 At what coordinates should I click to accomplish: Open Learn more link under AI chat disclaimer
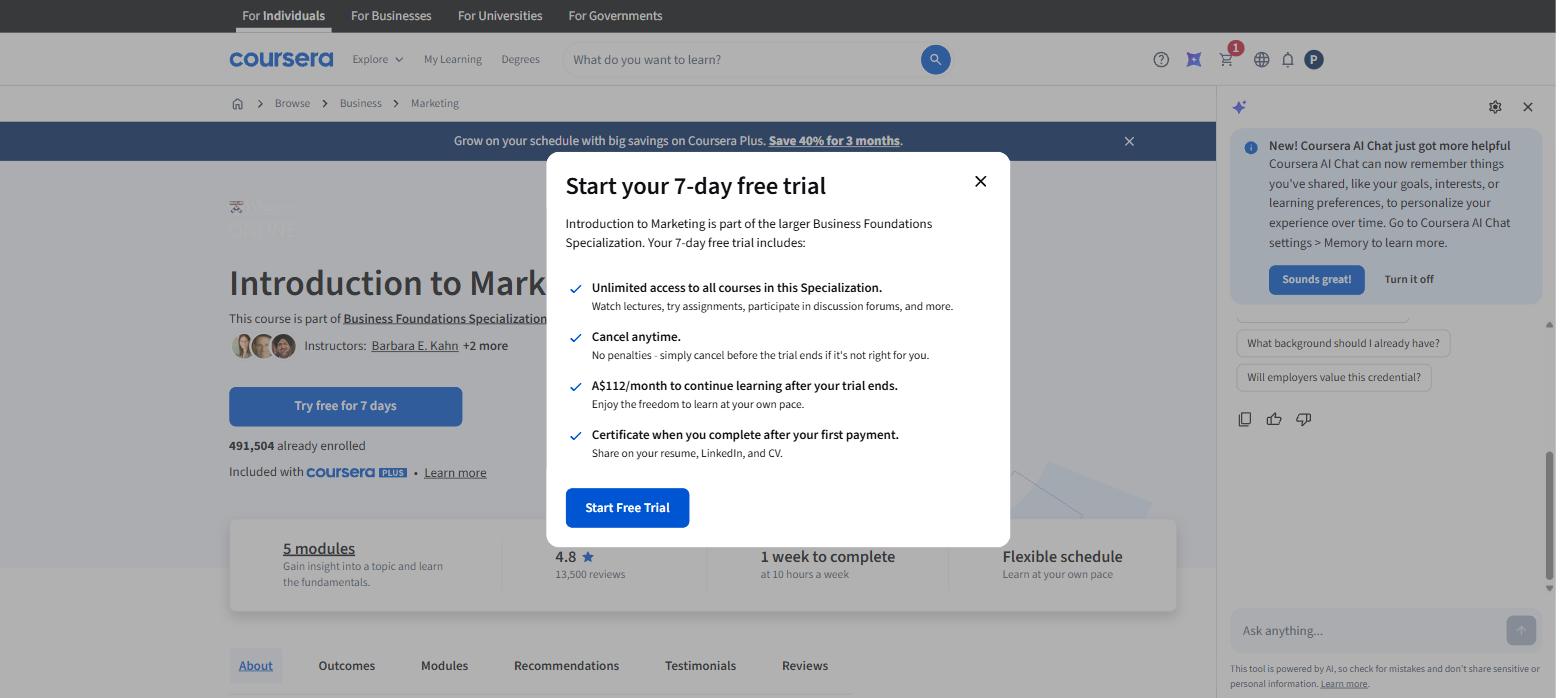pos(1343,684)
